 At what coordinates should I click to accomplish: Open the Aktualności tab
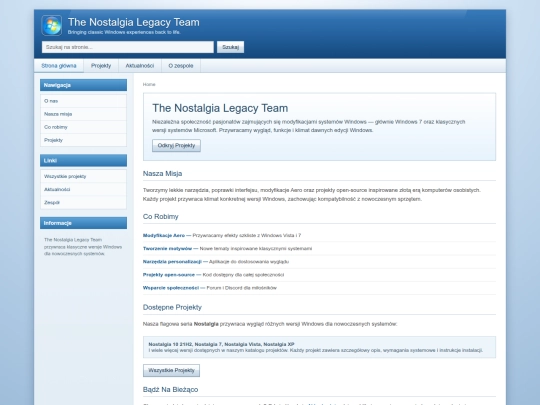(x=140, y=66)
